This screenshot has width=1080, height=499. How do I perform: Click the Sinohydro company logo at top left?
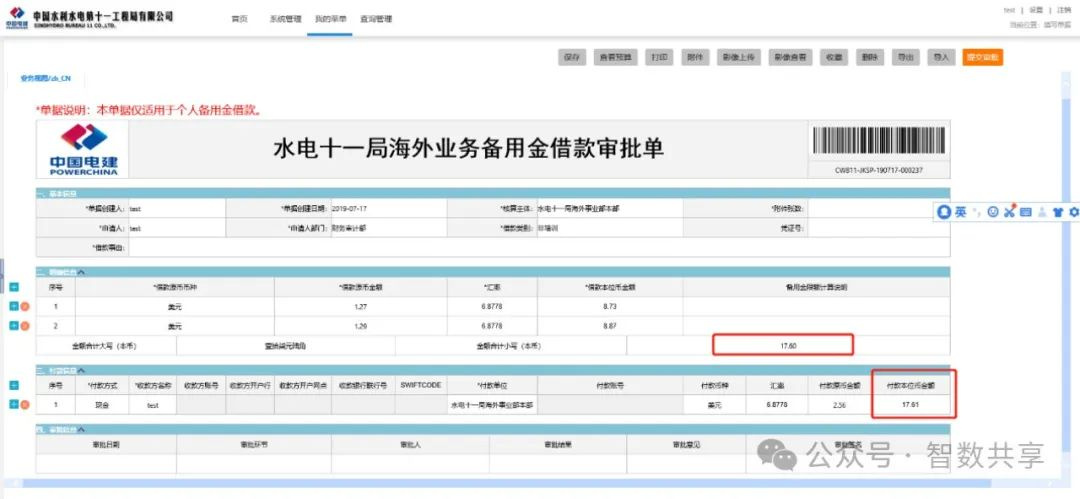[90, 19]
